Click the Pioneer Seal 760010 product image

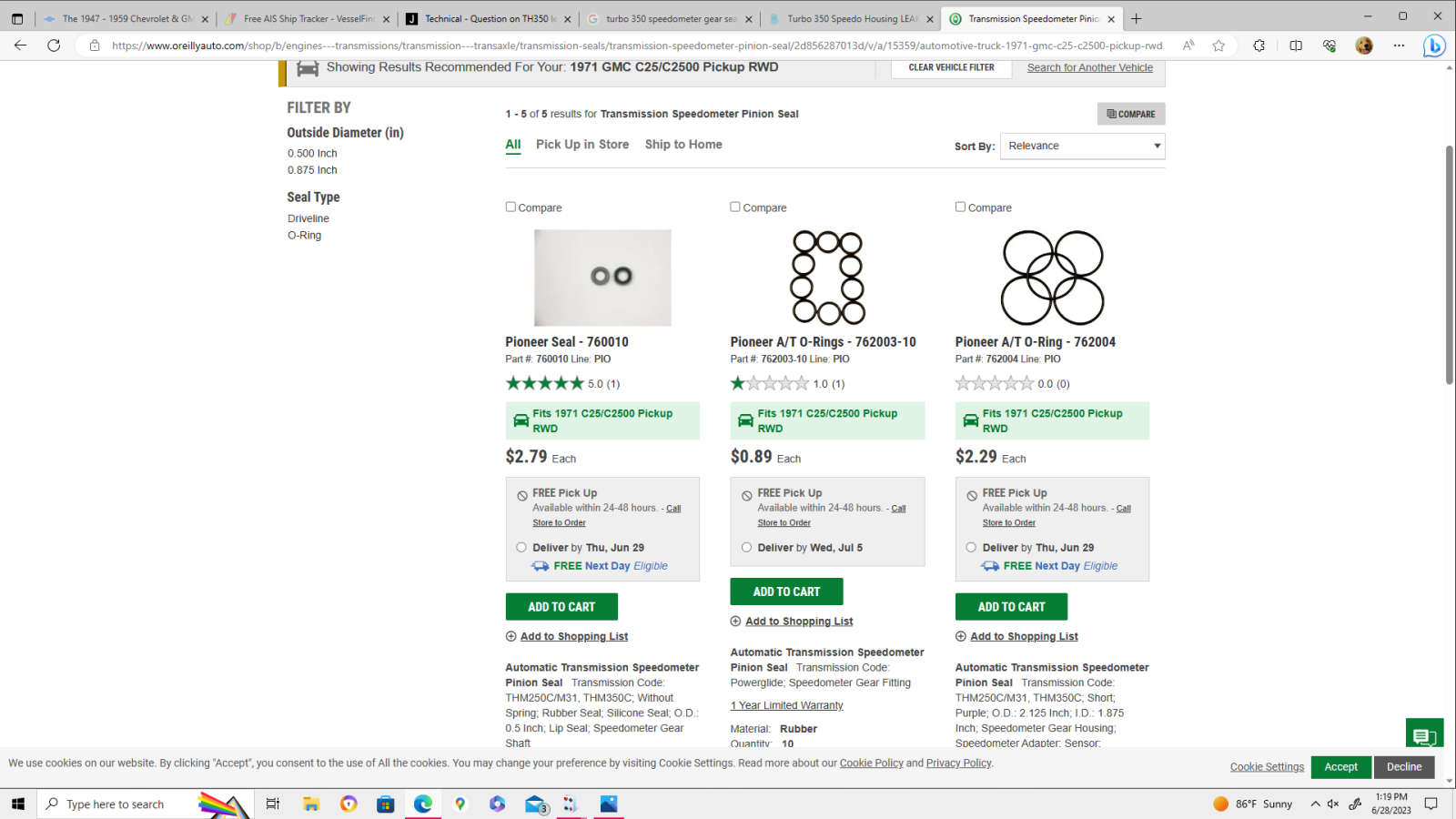tap(602, 278)
